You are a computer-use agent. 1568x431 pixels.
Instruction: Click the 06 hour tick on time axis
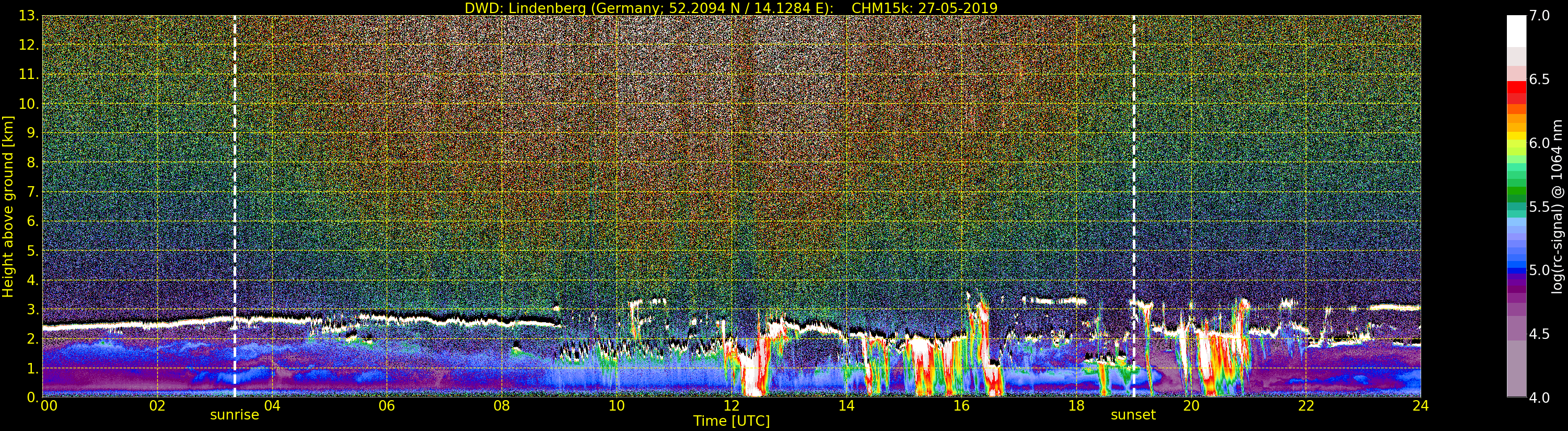(387, 406)
